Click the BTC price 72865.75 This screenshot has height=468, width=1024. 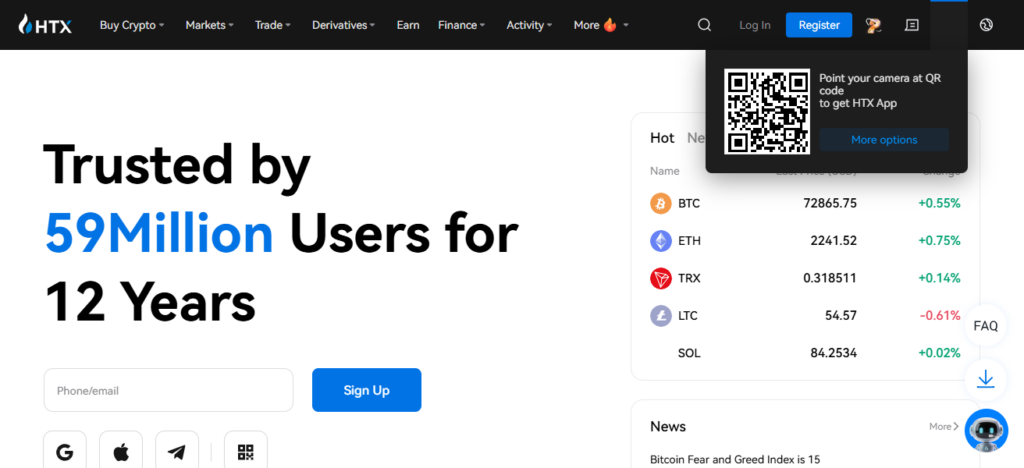[830, 204]
